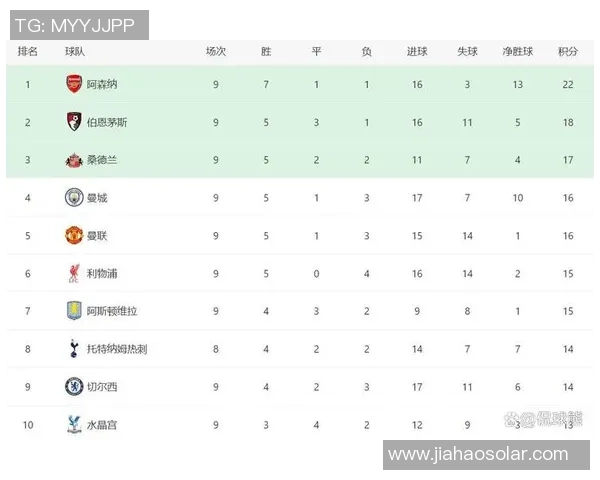Select the Crystal Palace crest

pos(74,424)
